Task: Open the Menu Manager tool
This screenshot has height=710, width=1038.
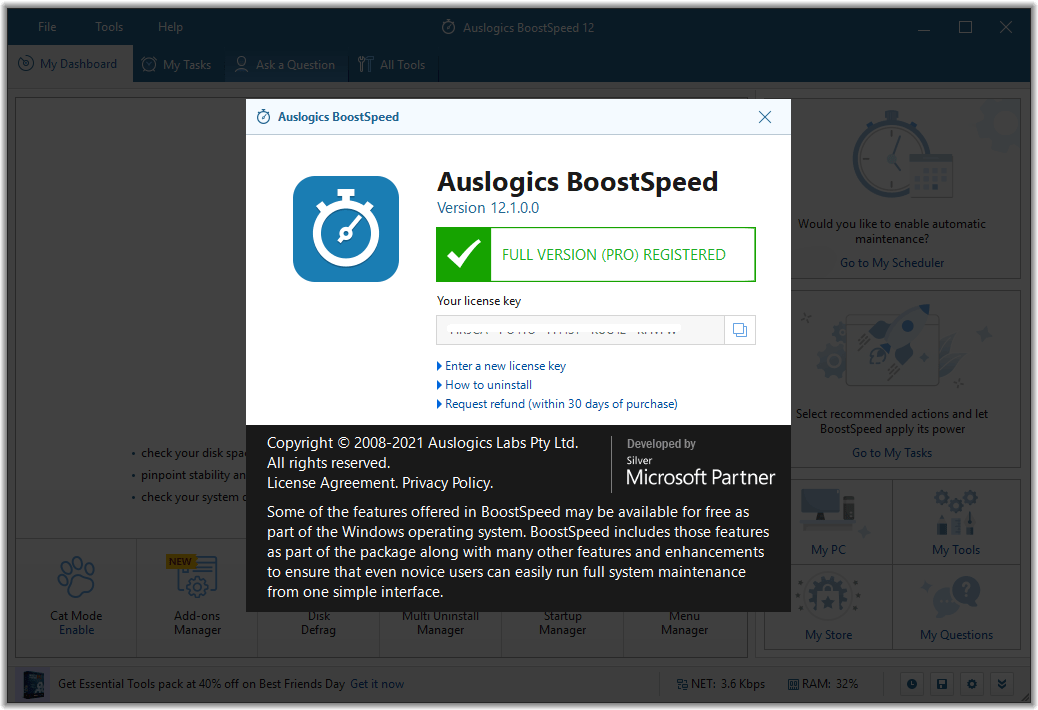Action: (684, 623)
